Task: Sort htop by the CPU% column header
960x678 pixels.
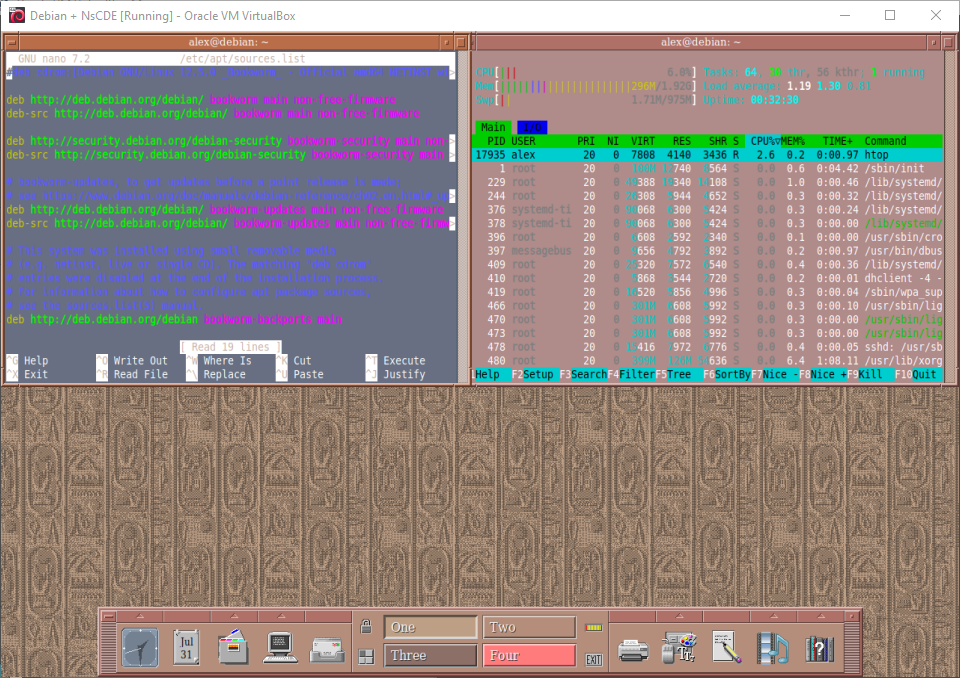Action: click(764, 141)
